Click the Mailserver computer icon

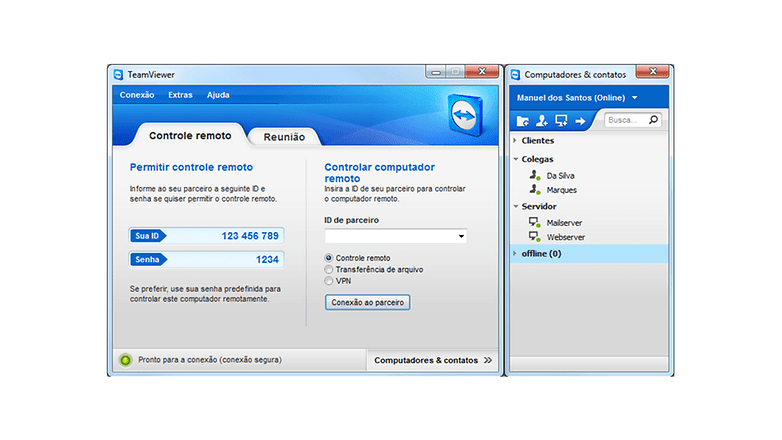click(535, 222)
